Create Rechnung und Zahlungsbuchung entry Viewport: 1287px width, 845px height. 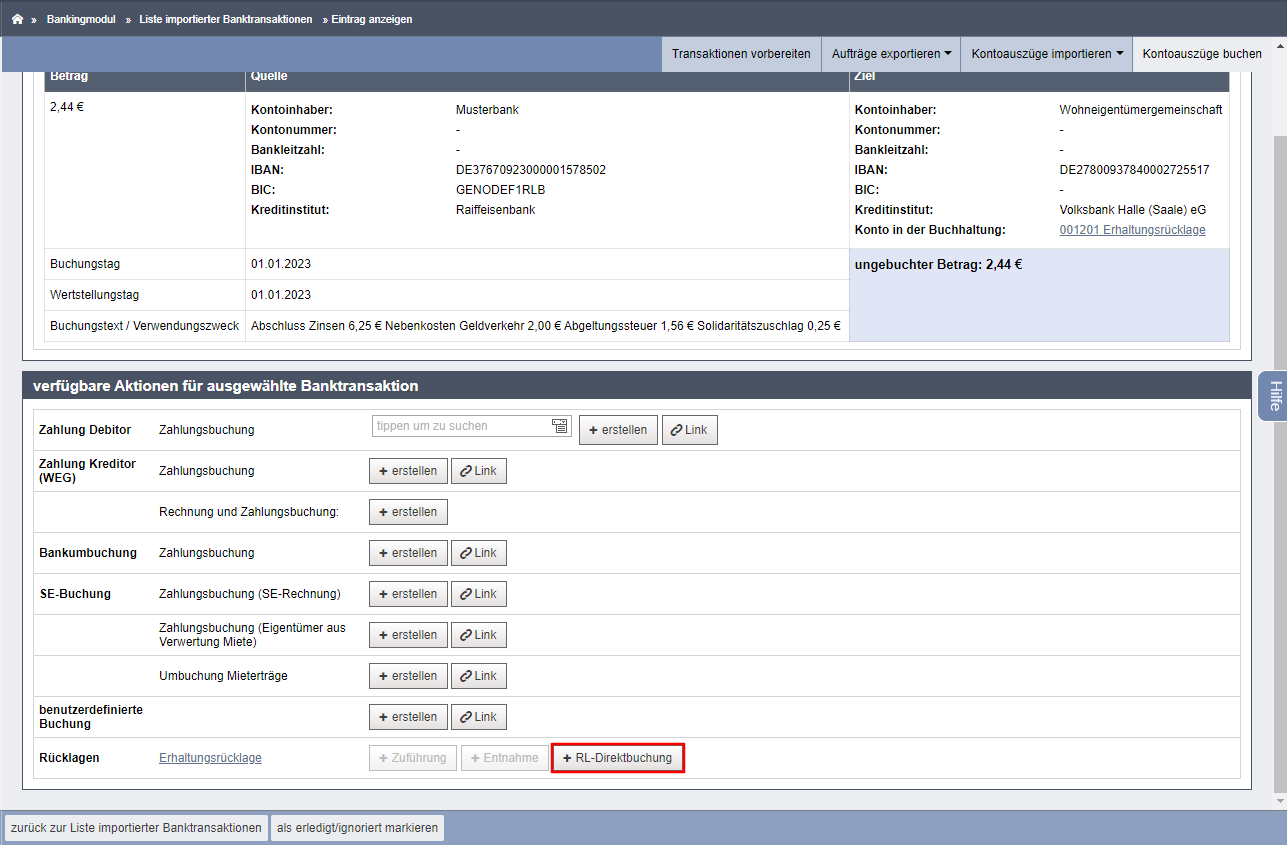[x=408, y=512]
